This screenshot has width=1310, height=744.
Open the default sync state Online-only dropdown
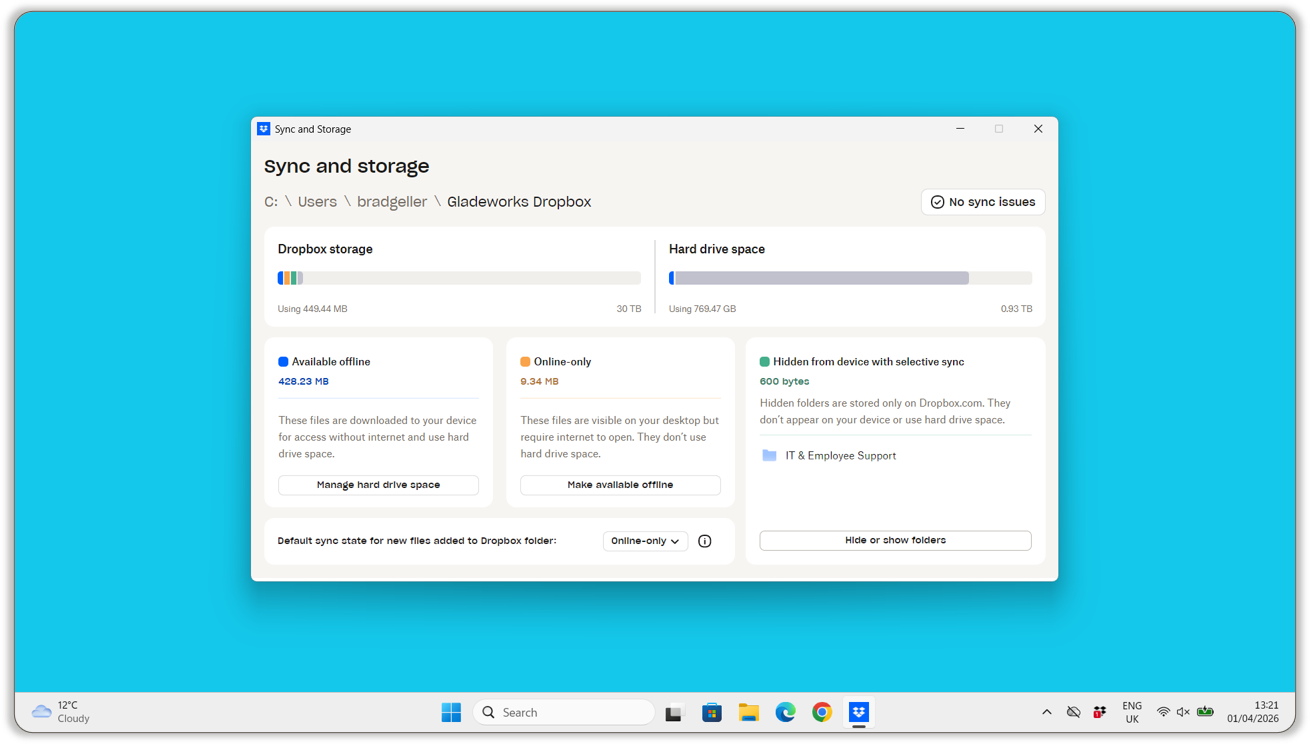pos(645,541)
